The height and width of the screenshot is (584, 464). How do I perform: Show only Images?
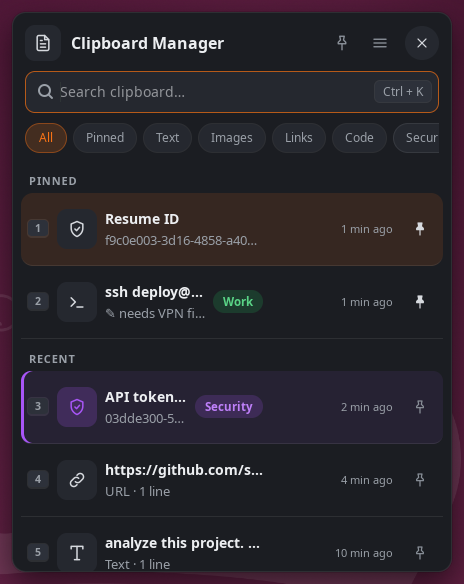click(232, 138)
